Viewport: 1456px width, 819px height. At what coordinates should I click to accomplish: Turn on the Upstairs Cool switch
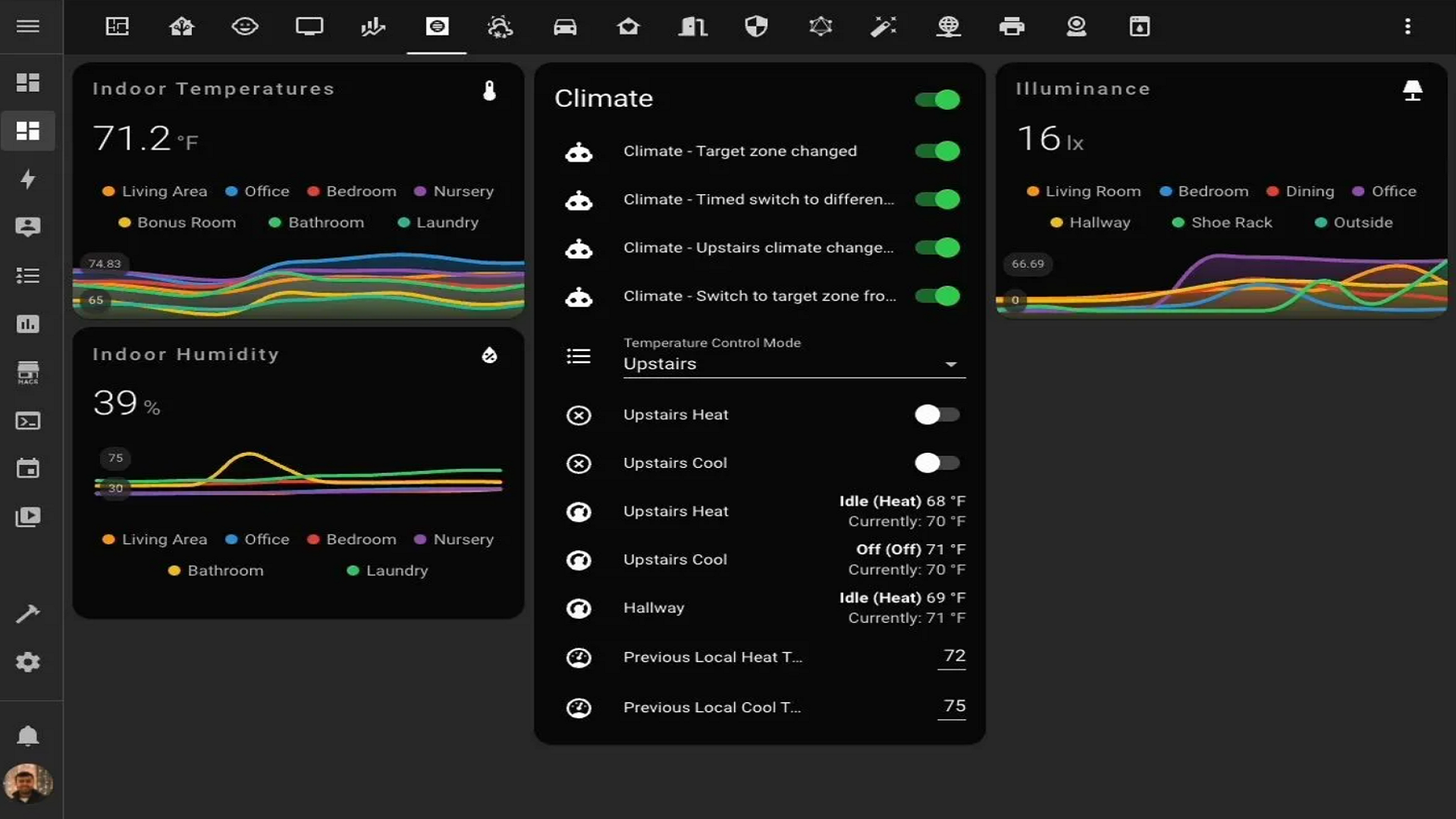[937, 463]
